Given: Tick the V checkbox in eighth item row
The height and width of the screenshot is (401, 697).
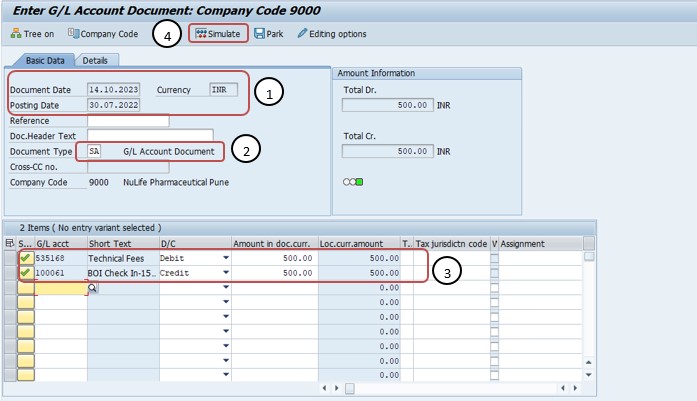Looking at the screenshot, I should pyautogui.click(x=494, y=361).
